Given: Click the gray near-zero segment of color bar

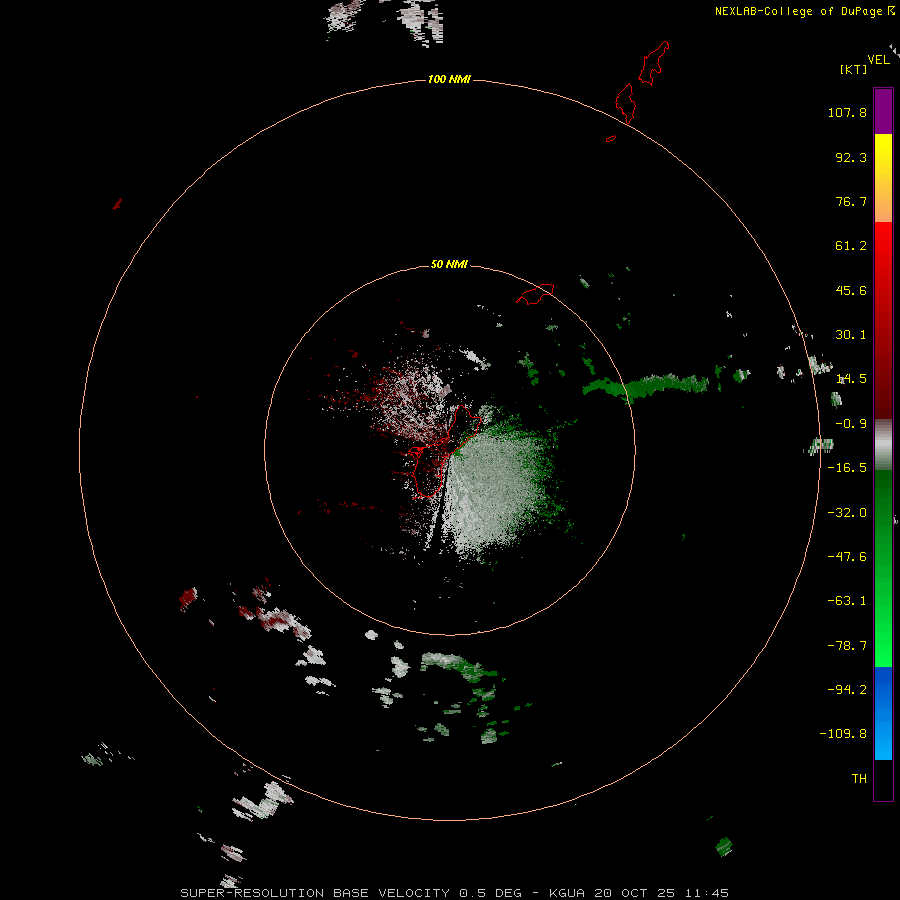Looking at the screenshot, I should coord(883,445).
